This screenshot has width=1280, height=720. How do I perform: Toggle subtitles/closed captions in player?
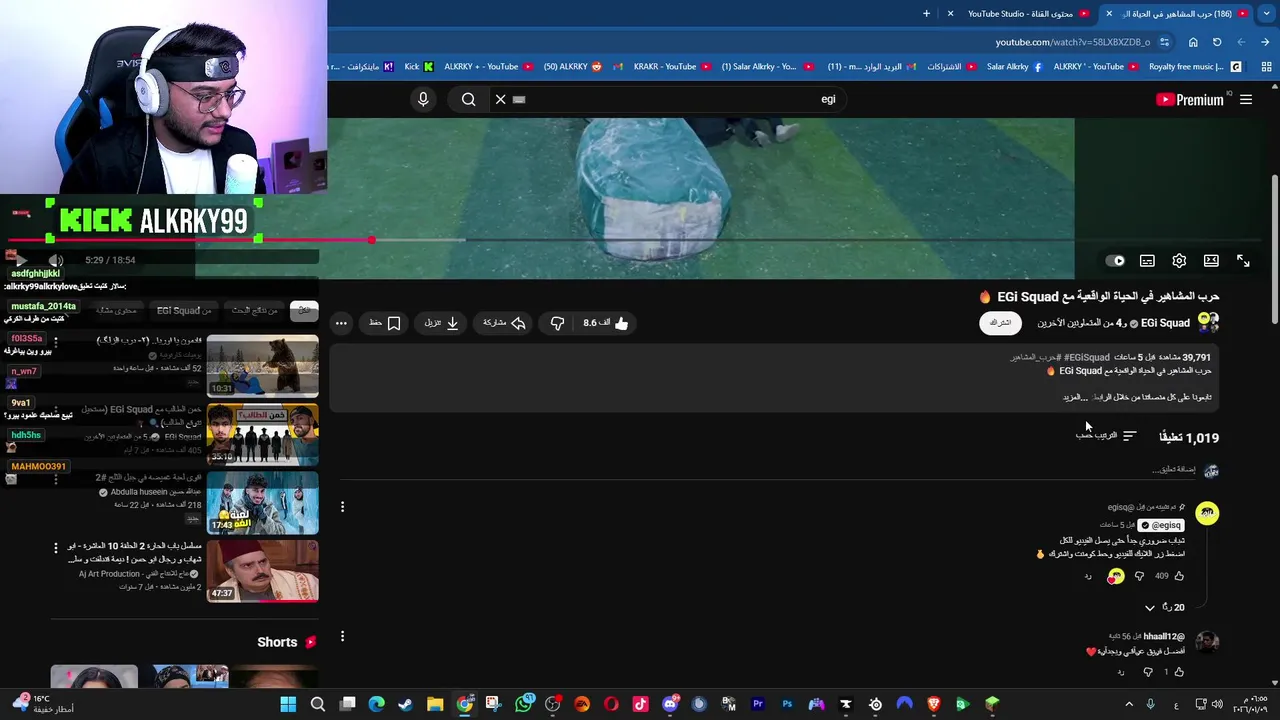point(1147,261)
